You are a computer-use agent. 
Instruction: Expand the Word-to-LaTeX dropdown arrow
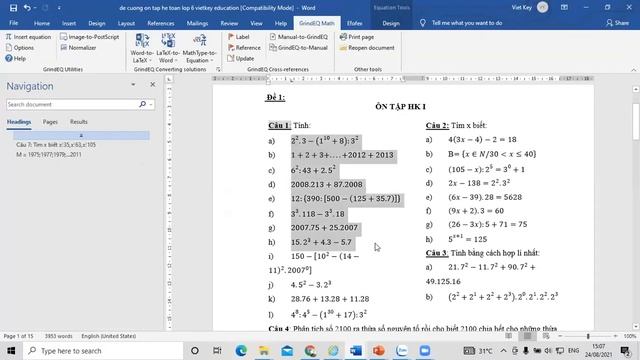150,60
